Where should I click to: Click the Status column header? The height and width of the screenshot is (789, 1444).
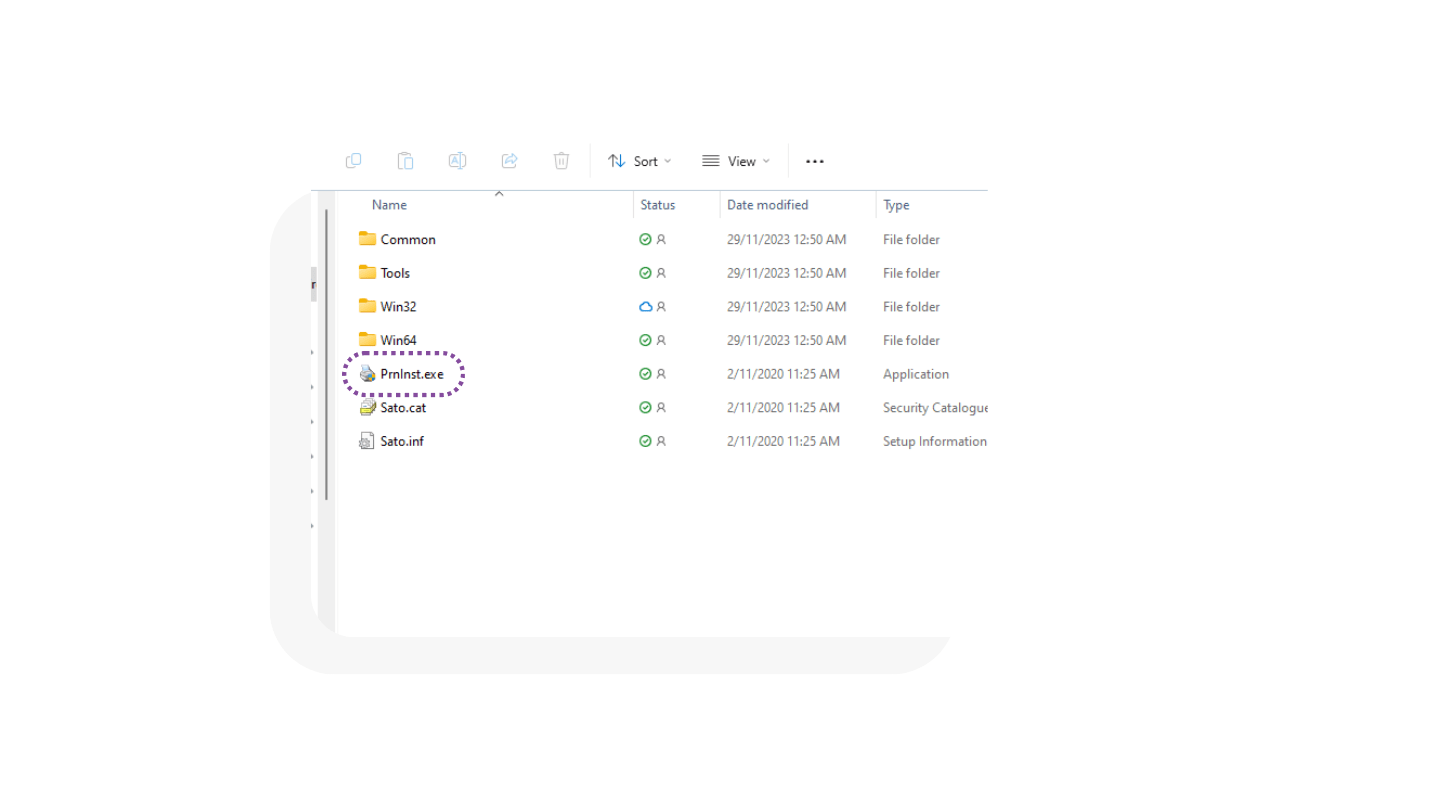click(657, 205)
